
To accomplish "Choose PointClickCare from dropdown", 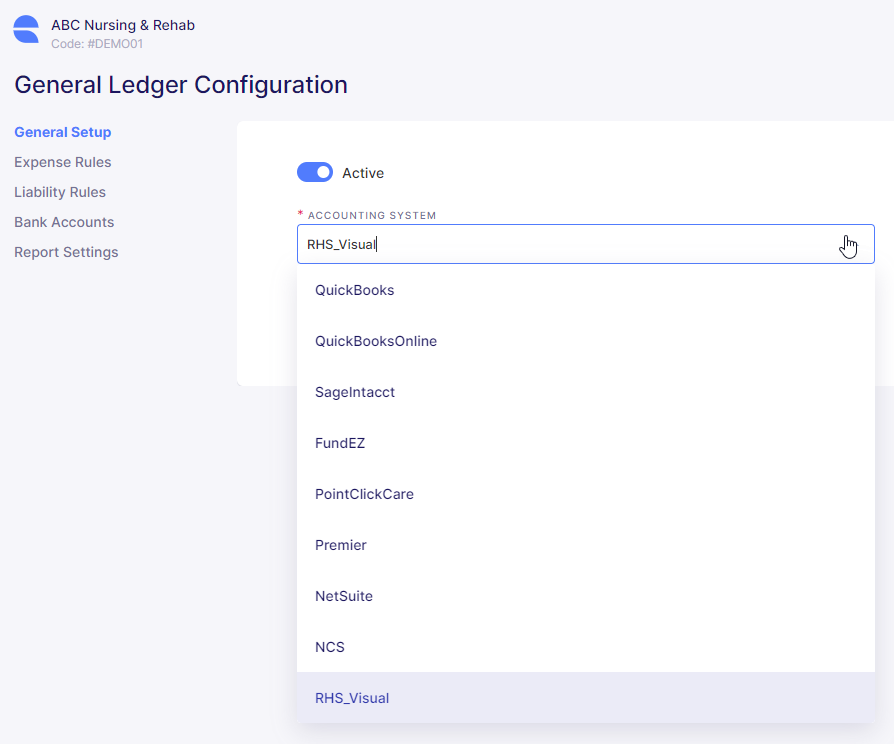I will 586,494.
